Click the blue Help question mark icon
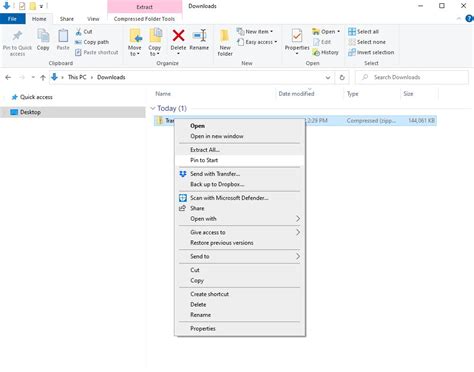The image size is (474, 372). tap(469, 19)
